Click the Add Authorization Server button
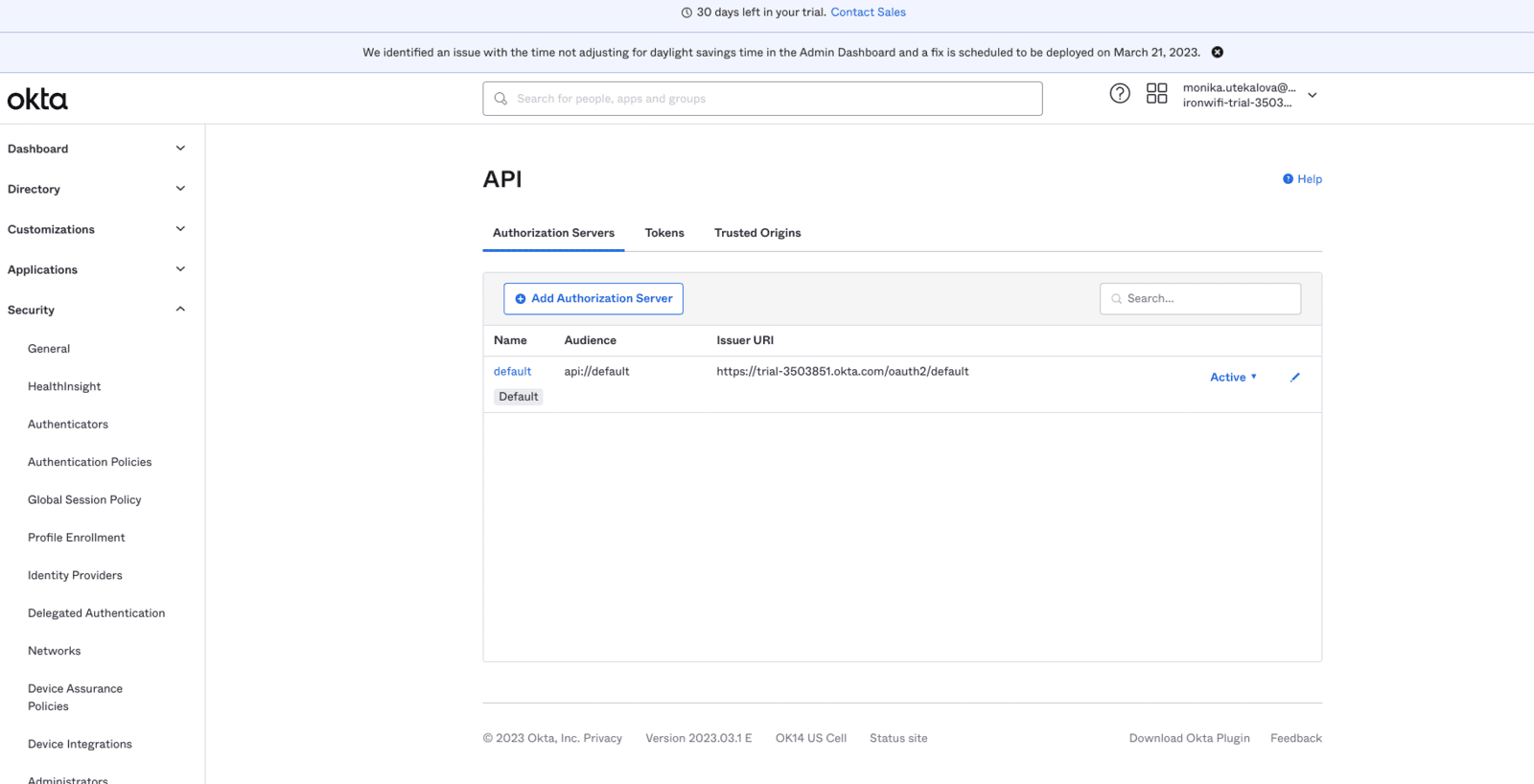Viewport: 1534px width, 784px height. (x=593, y=298)
